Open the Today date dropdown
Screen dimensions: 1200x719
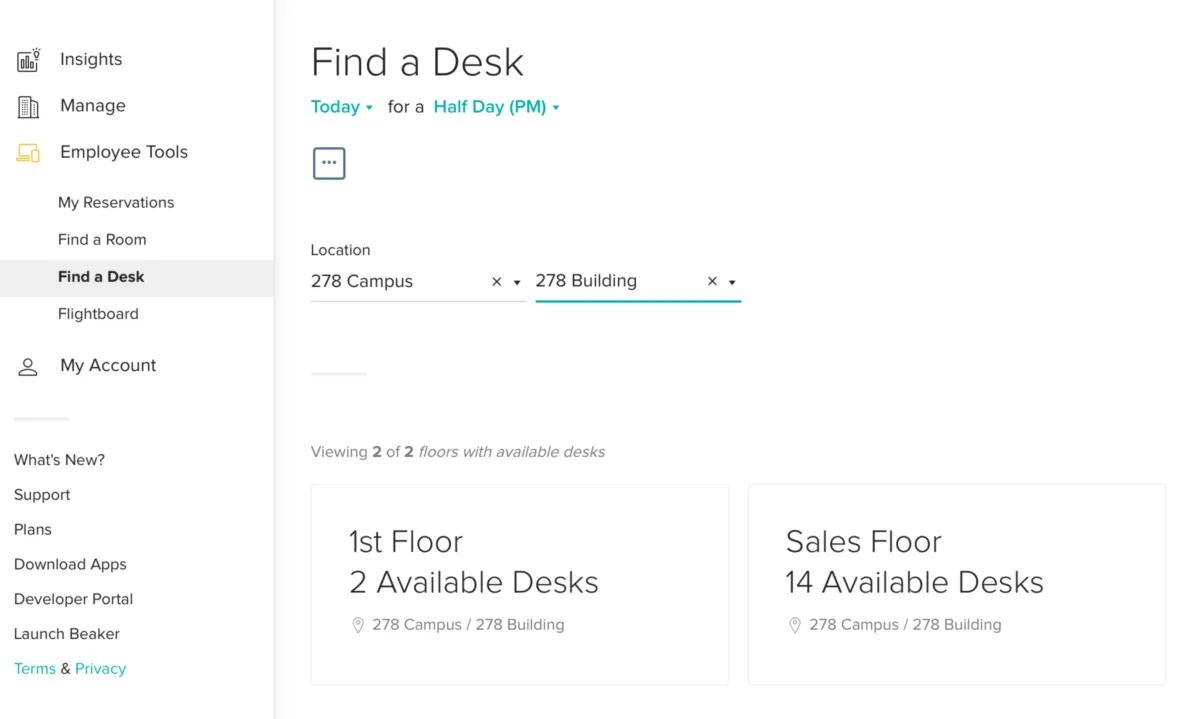pos(342,107)
